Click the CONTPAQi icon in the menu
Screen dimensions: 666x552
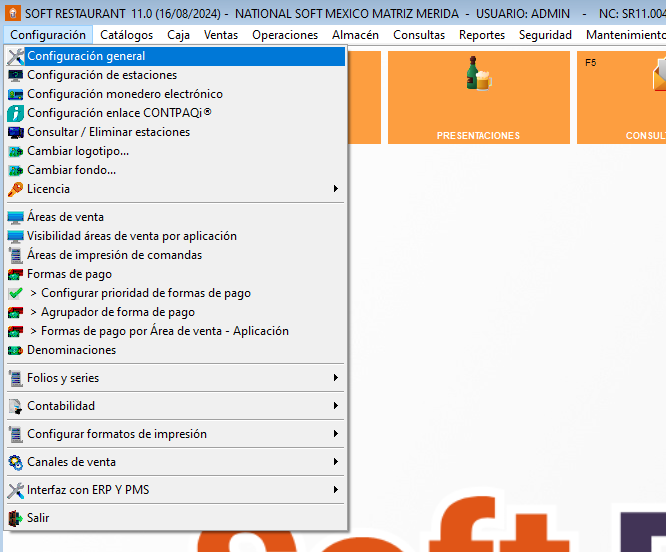click(16, 113)
